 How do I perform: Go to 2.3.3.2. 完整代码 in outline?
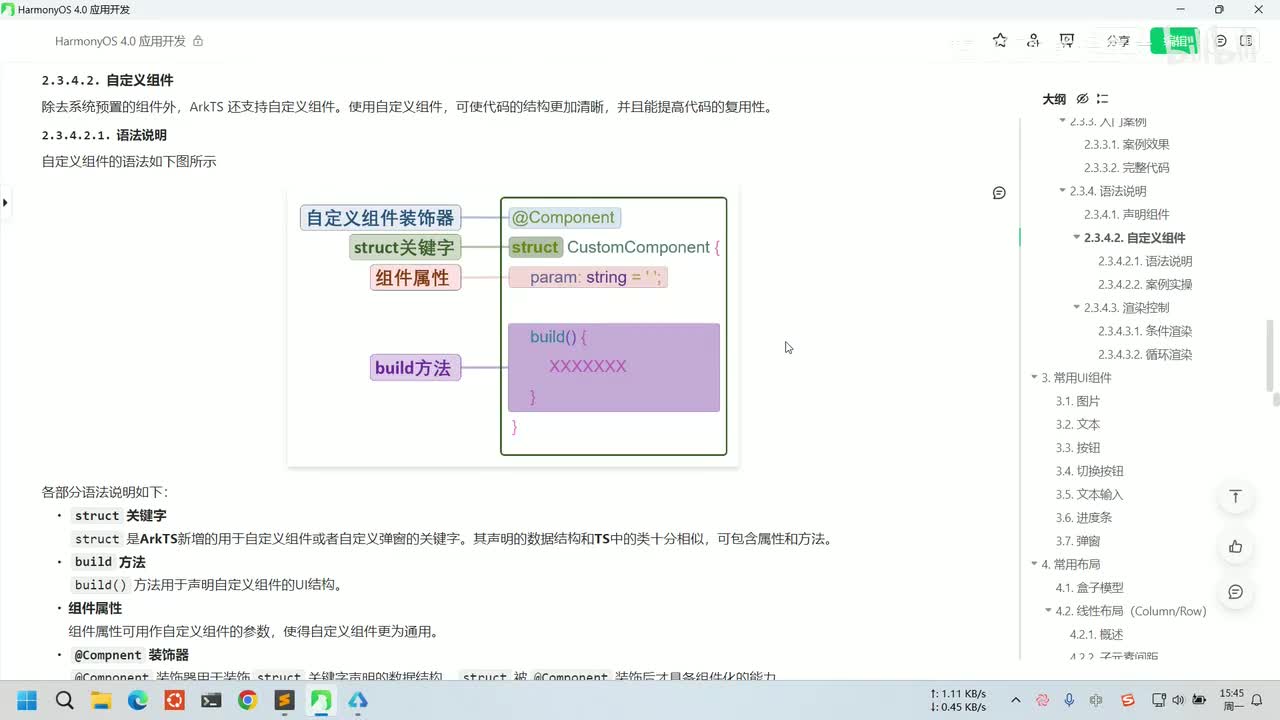tap(1126, 168)
